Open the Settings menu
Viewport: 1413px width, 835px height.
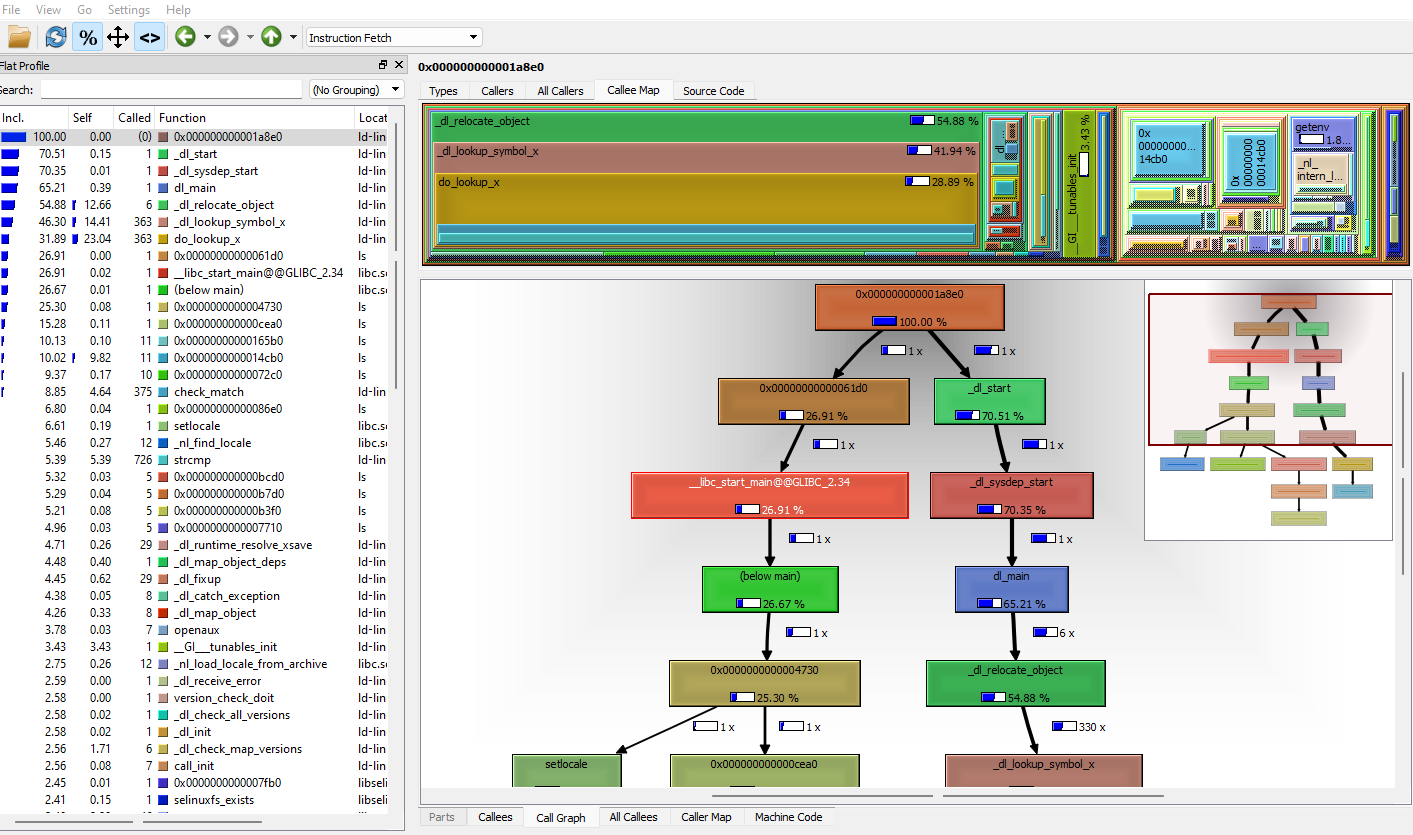pyautogui.click(x=128, y=9)
